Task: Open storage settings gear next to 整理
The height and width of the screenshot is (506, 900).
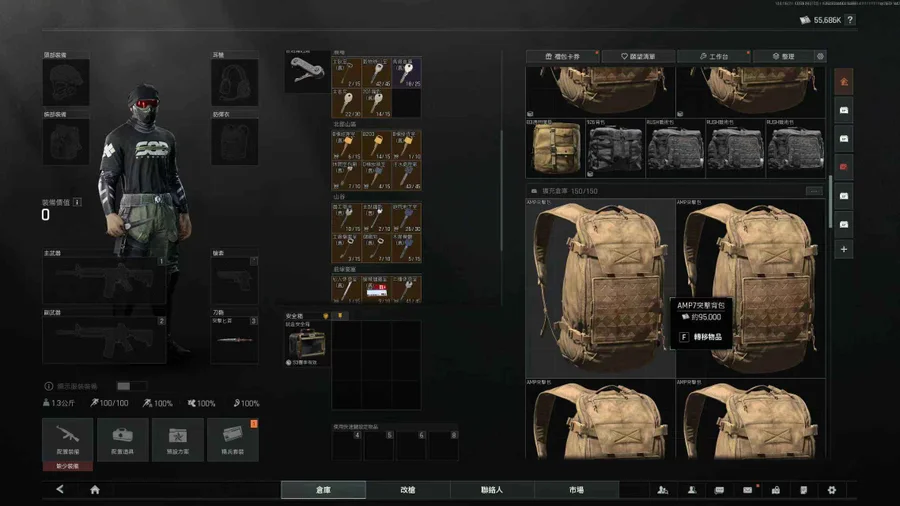Action: [821, 57]
